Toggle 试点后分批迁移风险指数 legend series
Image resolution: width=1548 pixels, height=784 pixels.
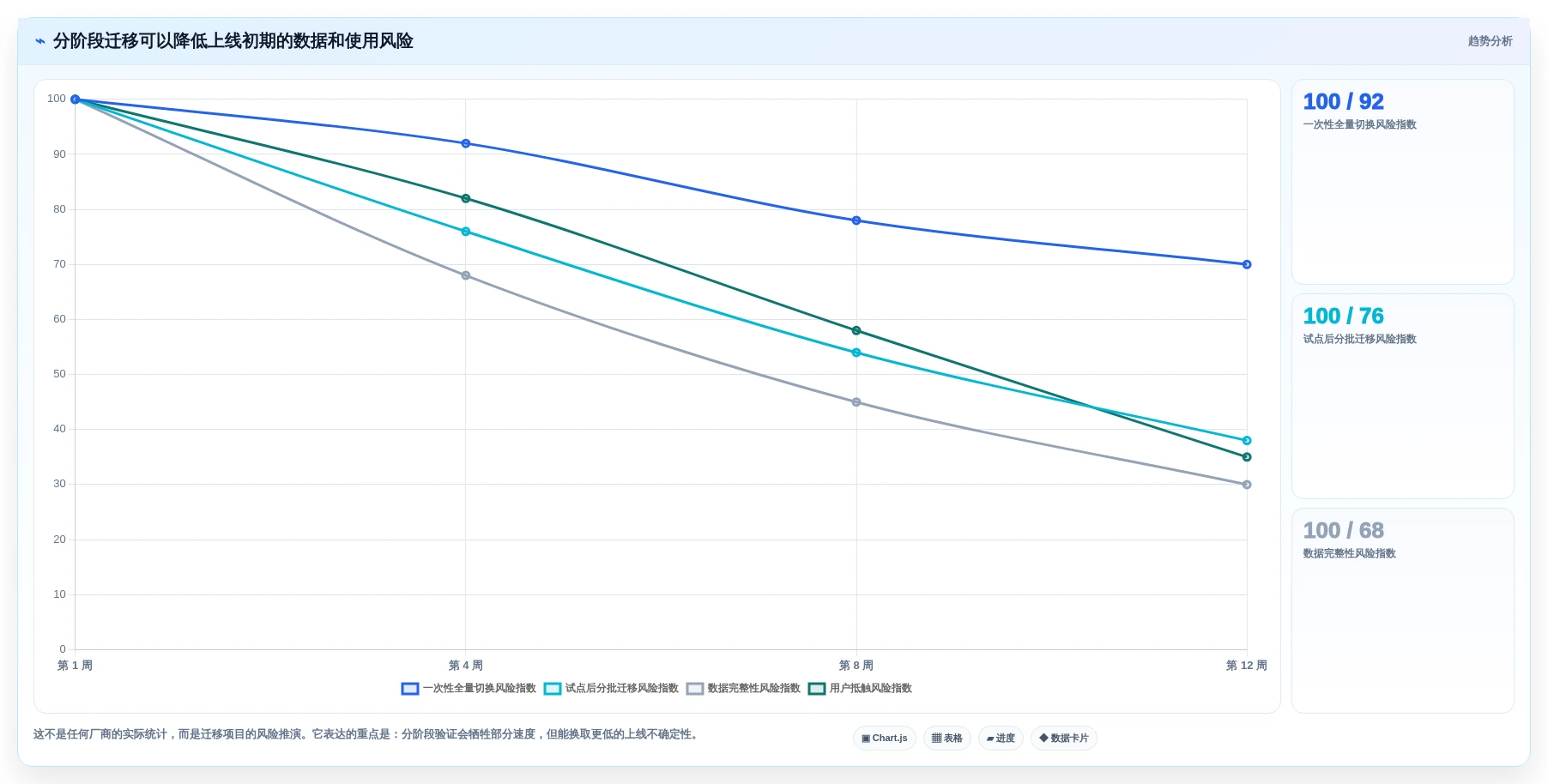pyautogui.click(x=611, y=689)
